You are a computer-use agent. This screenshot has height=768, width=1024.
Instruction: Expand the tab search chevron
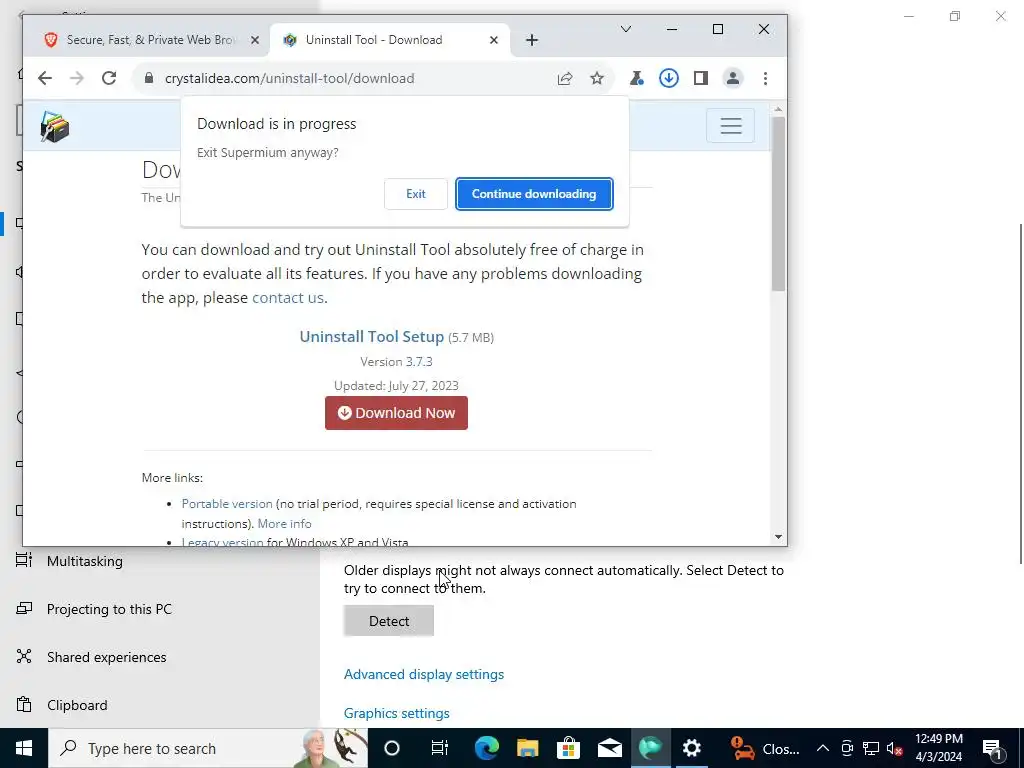click(626, 29)
